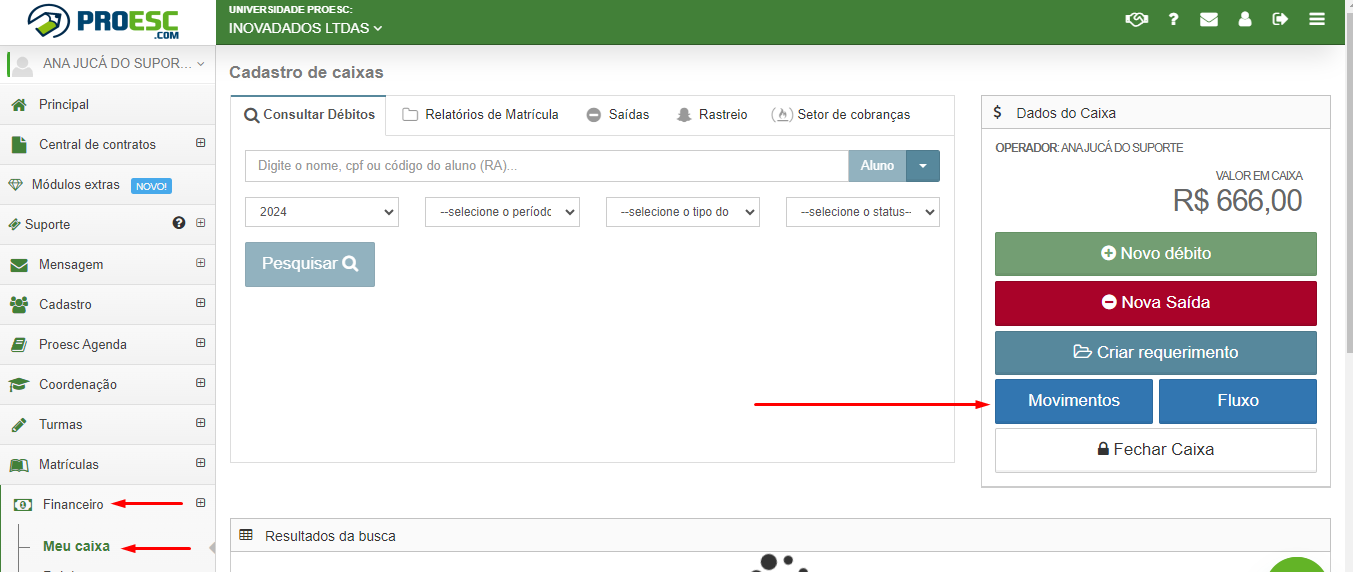Click the Suporte help circle icon
1353x572 pixels.
(179, 223)
